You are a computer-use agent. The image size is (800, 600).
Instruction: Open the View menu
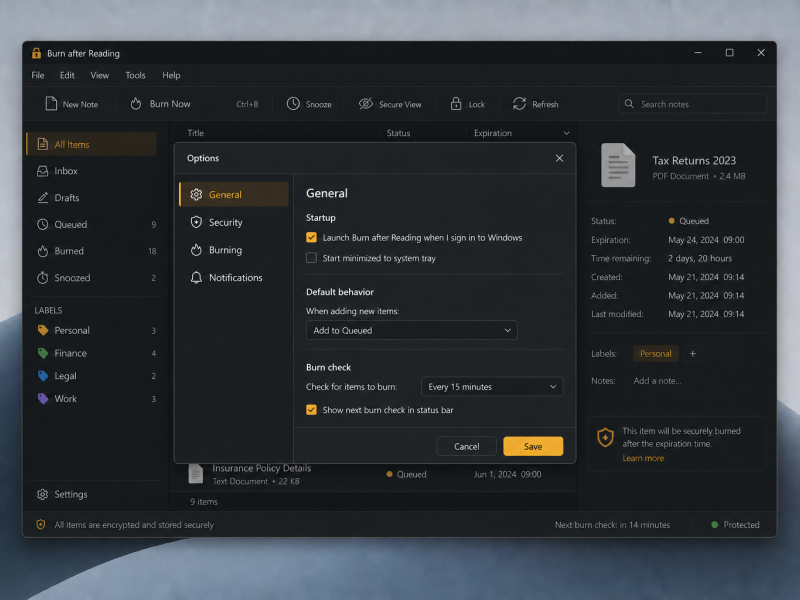[x=99, y=75]
